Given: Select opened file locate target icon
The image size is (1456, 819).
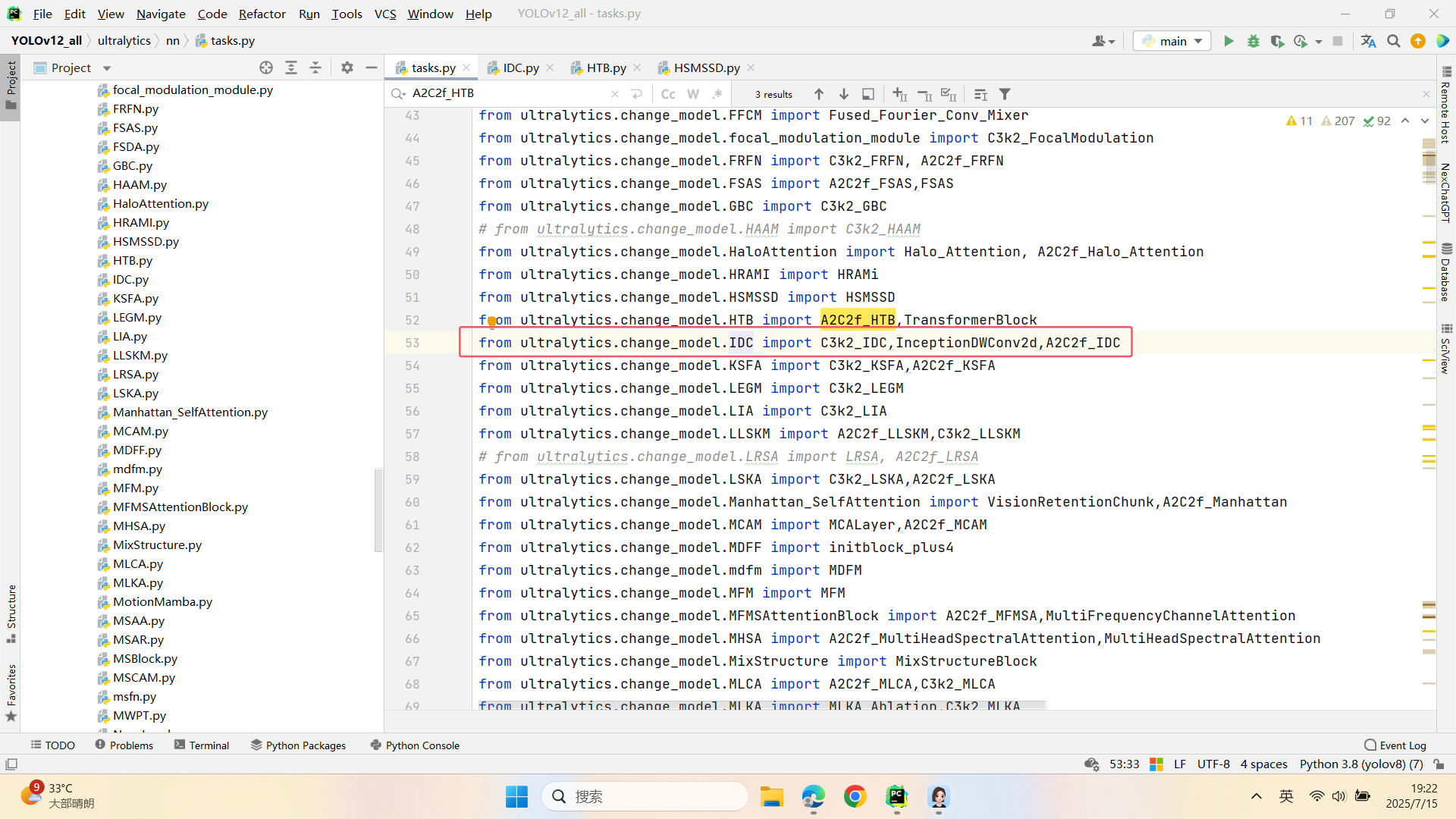Looking at the screenshot, I should [x=265, y=67].
